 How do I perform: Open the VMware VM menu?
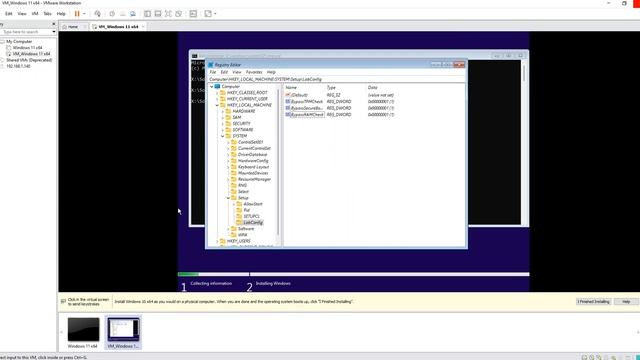(x=35, y=13)
